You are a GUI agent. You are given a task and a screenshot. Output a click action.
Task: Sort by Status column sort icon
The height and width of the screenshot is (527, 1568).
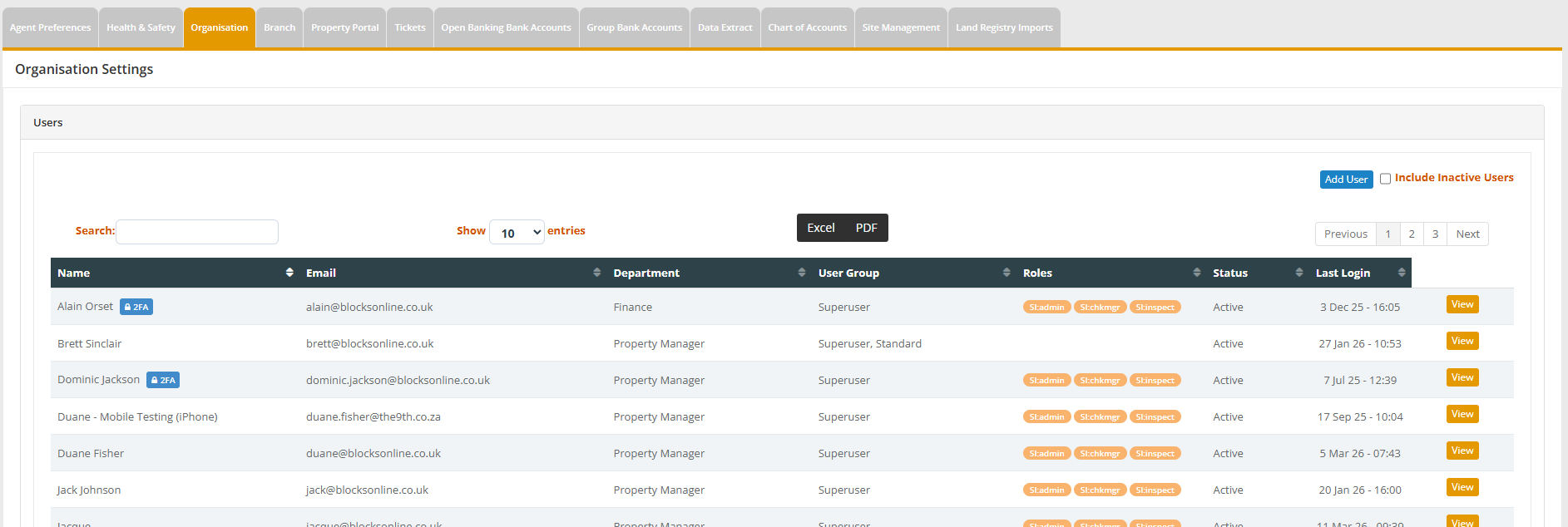coord(1298,273)
